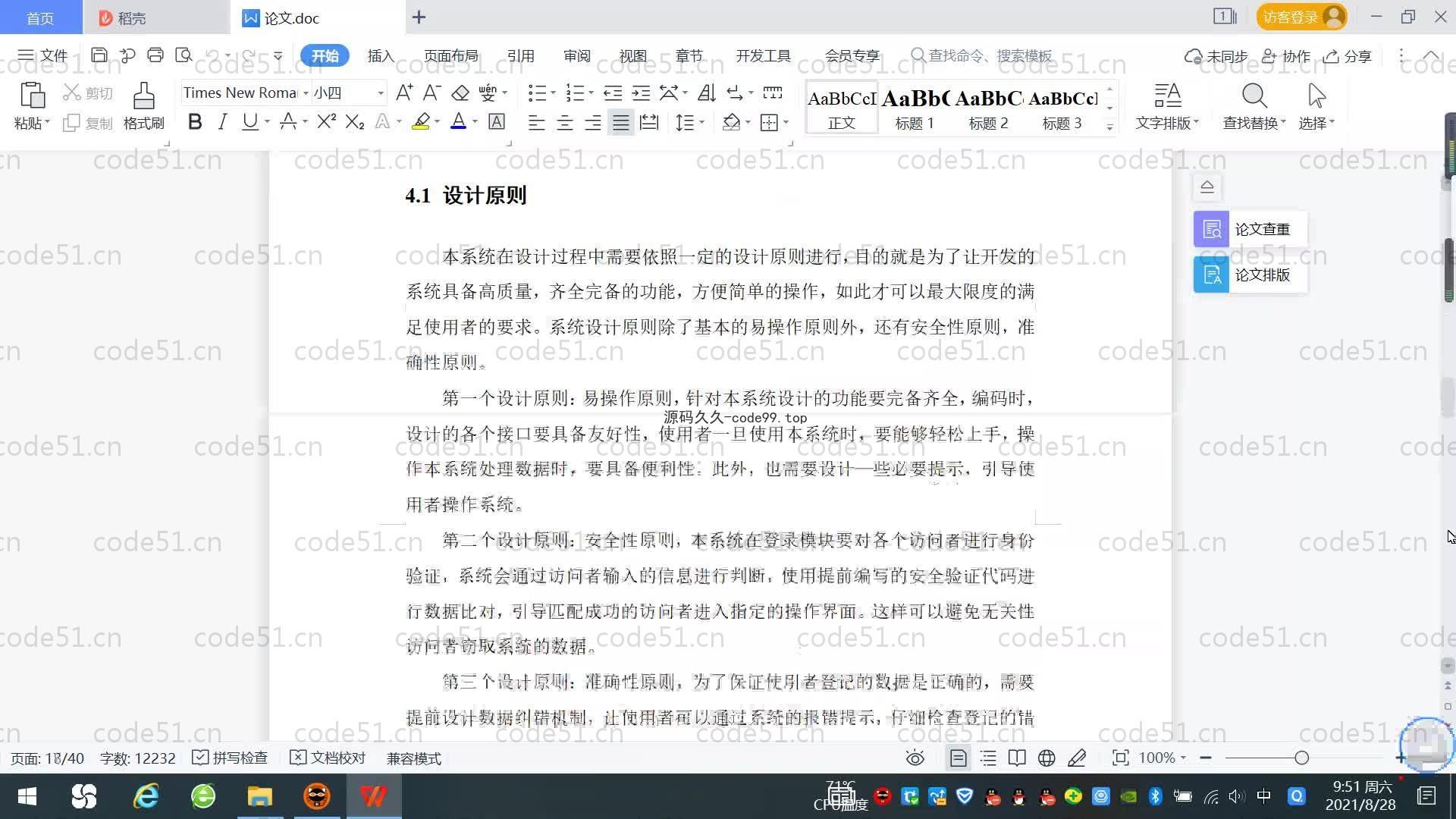Toggle eye protection mode icon in status bar
The width and height of the screenshot is (1456, 819).
tap(915, 758)
